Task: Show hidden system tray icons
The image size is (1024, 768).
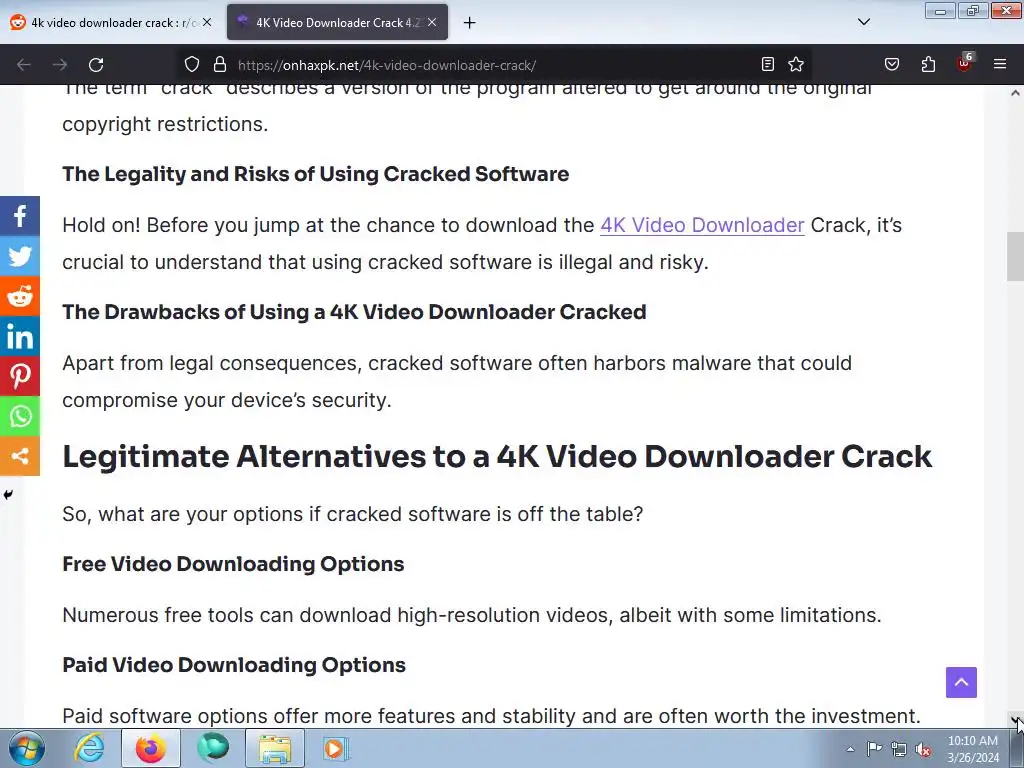Action: (850, 749)
